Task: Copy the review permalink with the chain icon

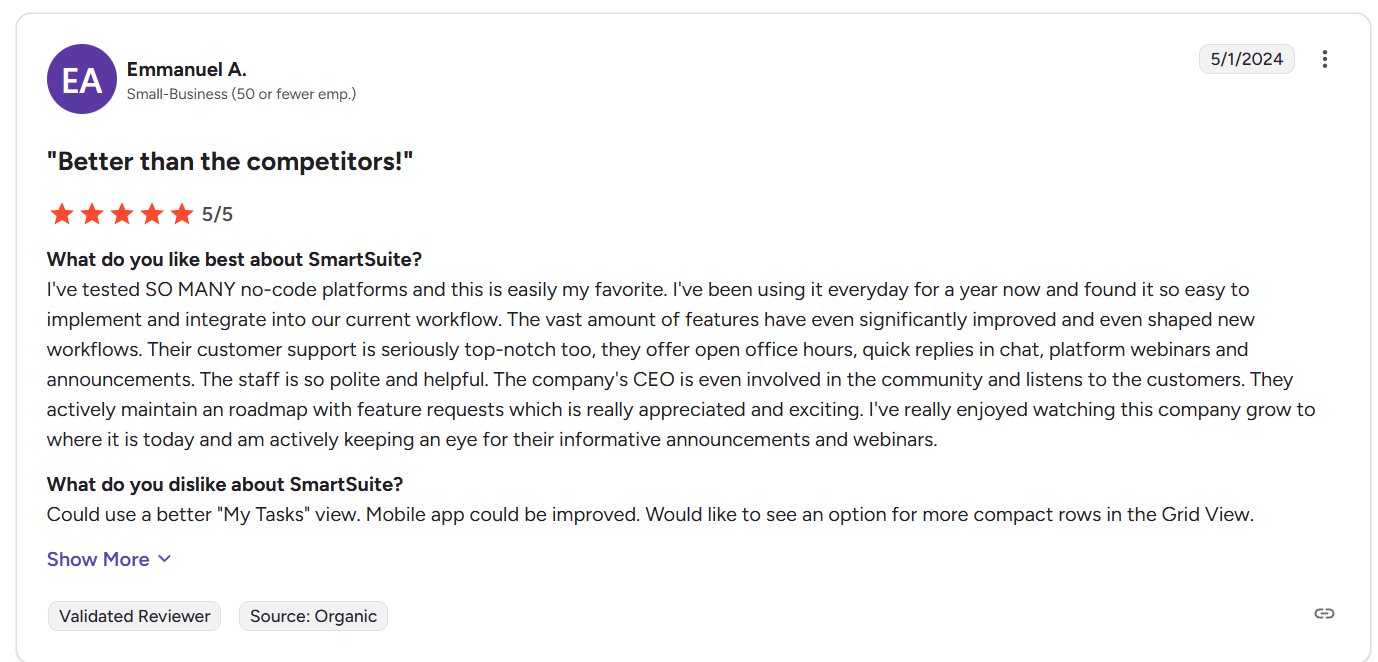Action: (1324, 614)
